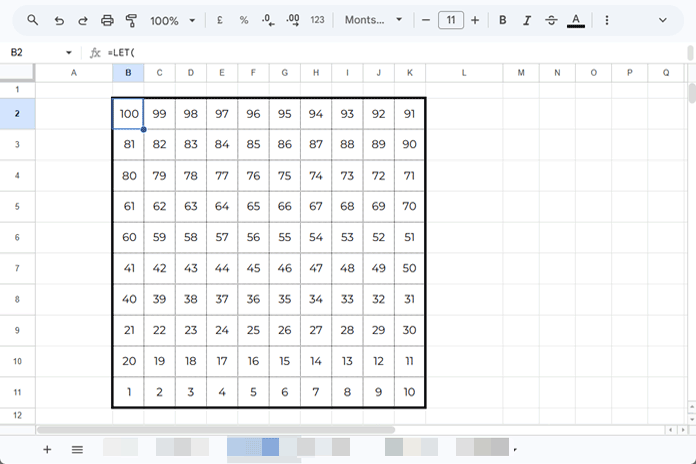Image resolution: width=696 pixels, height=464 pixels.
Task: Add a new sheet with plus button
Action: tap(47, 450)
